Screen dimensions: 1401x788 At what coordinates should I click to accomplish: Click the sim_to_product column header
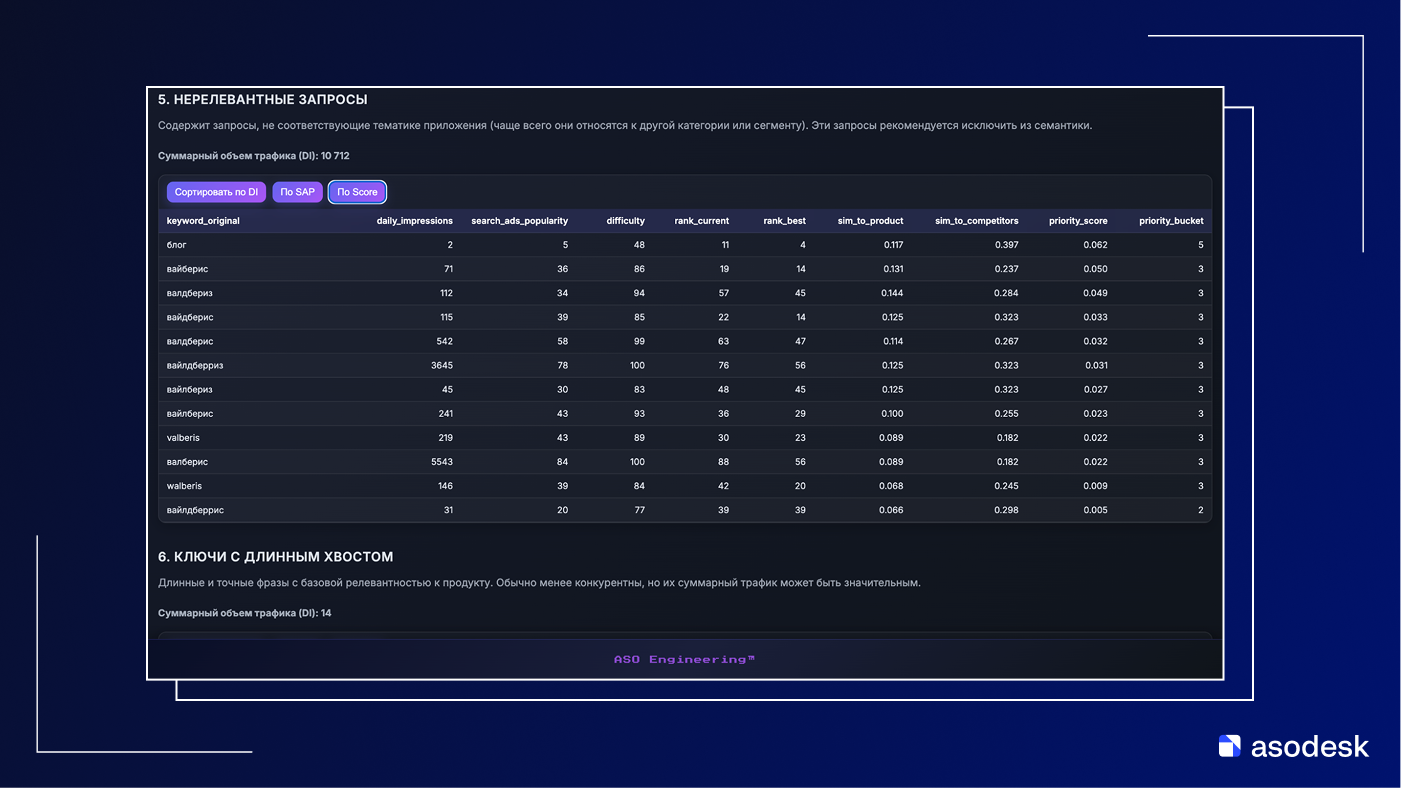[x=870, y=221]
